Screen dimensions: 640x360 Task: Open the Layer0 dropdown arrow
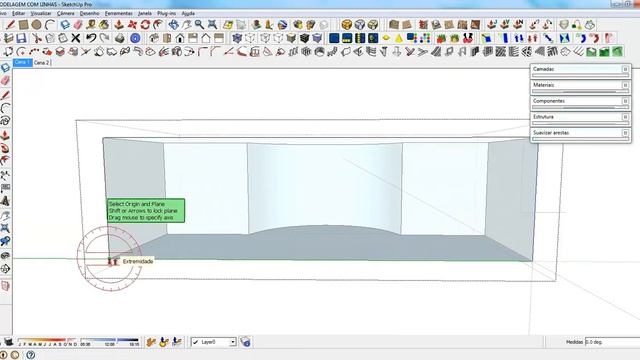(x=233, y=342)
